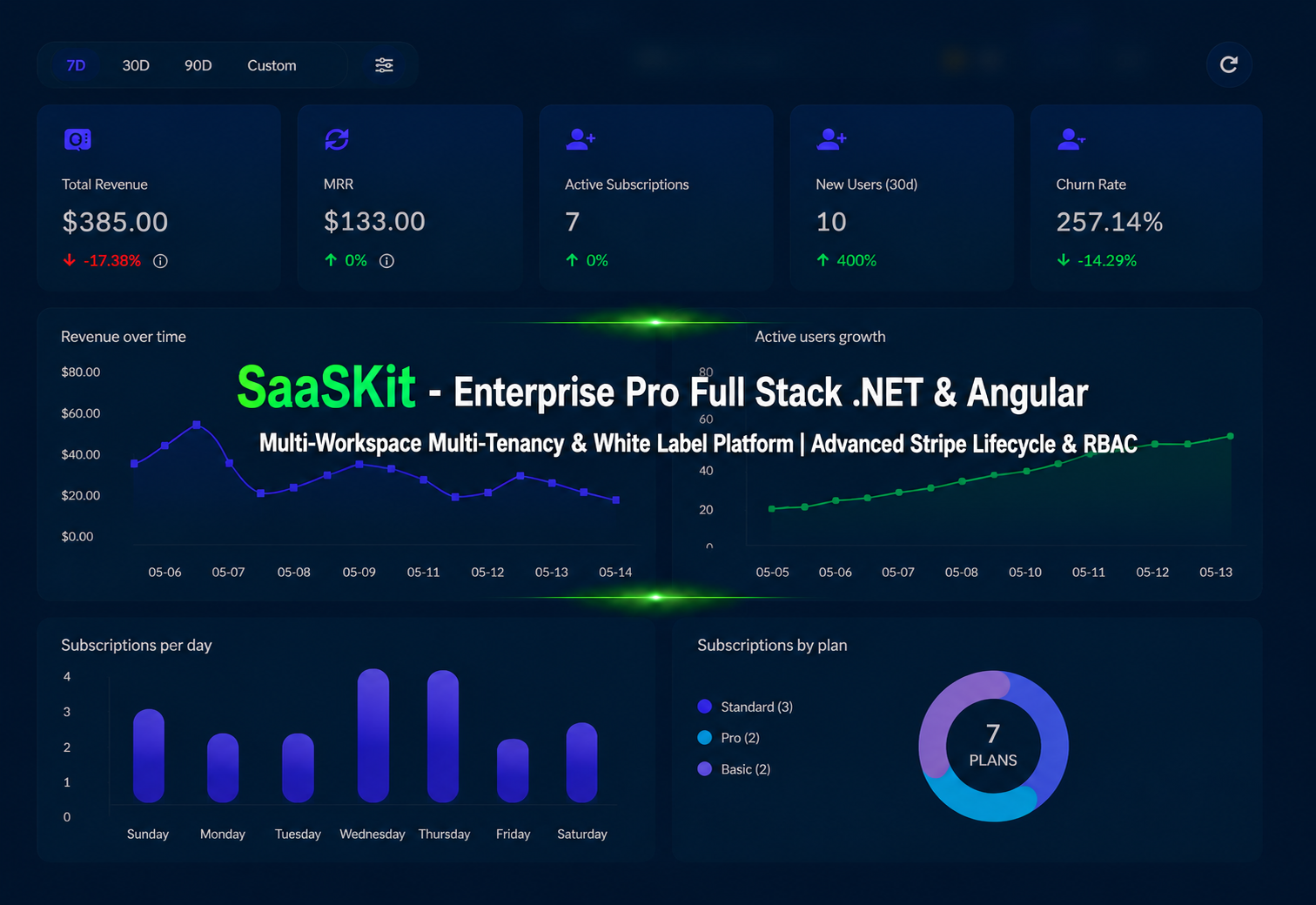1316x905 pixels.
Task: Open info tooltip beside -17.38% revenue change
Action: click(x=160, y=261)
